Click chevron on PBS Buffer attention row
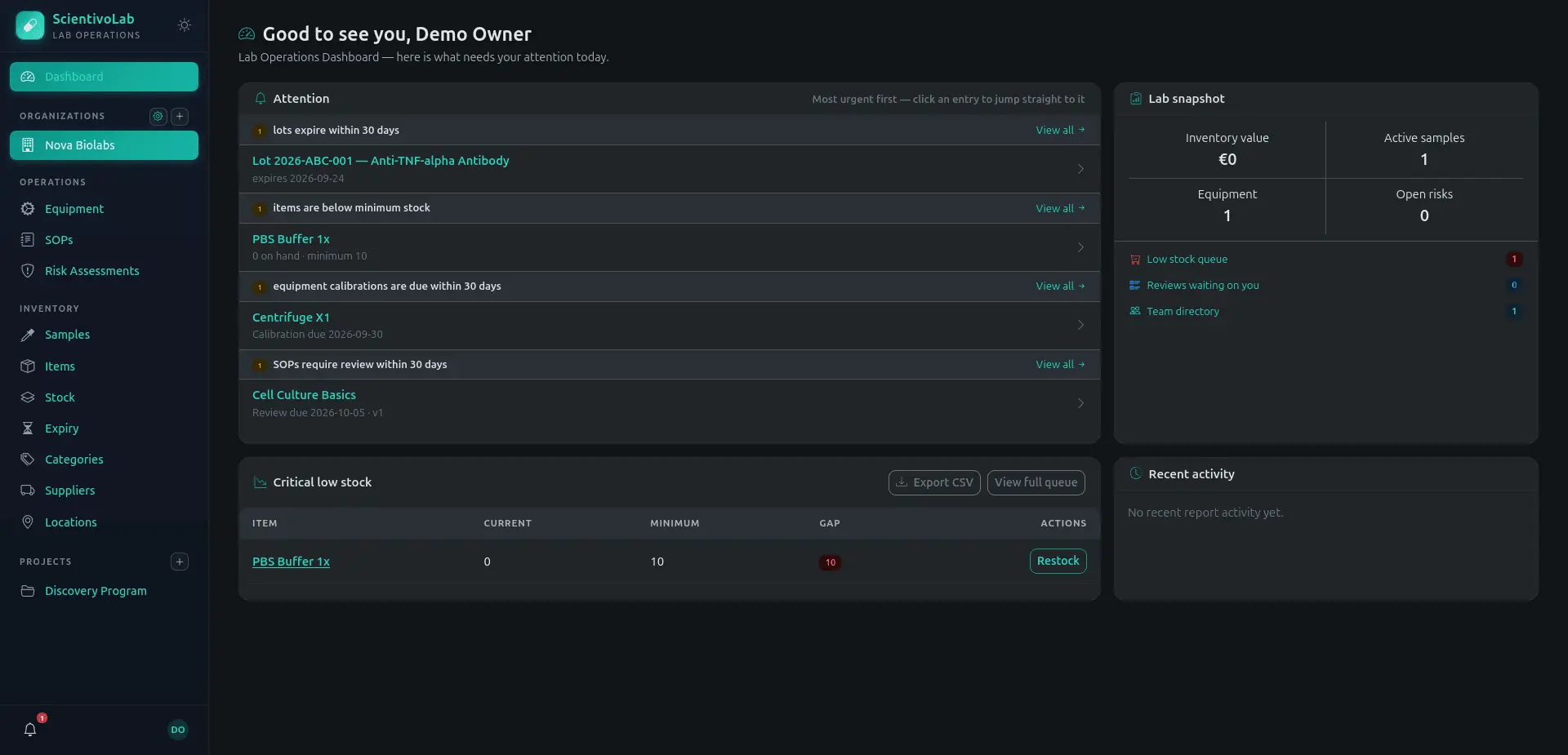The height and width of the screenshot is (755, 1568). 1080,247
